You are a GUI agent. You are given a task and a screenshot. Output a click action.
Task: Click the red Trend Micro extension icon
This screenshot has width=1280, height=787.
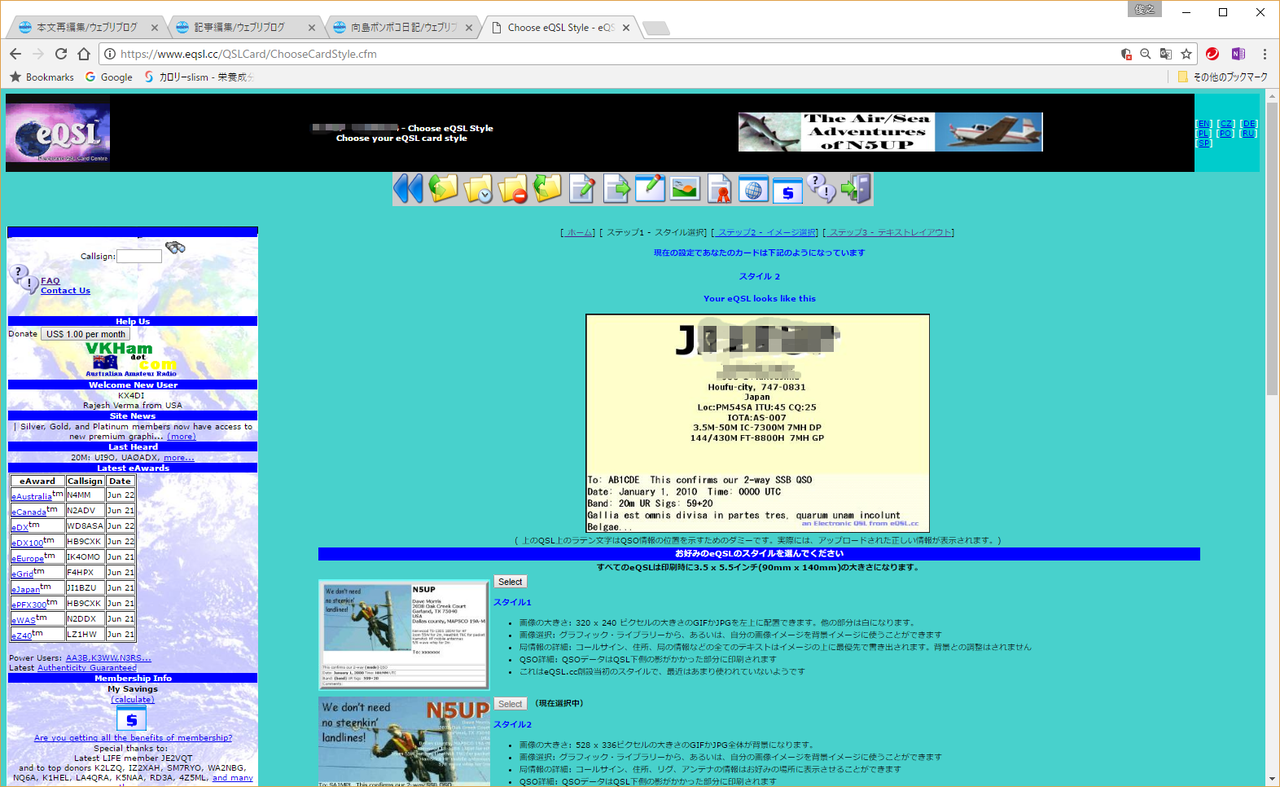[1213, 54]
